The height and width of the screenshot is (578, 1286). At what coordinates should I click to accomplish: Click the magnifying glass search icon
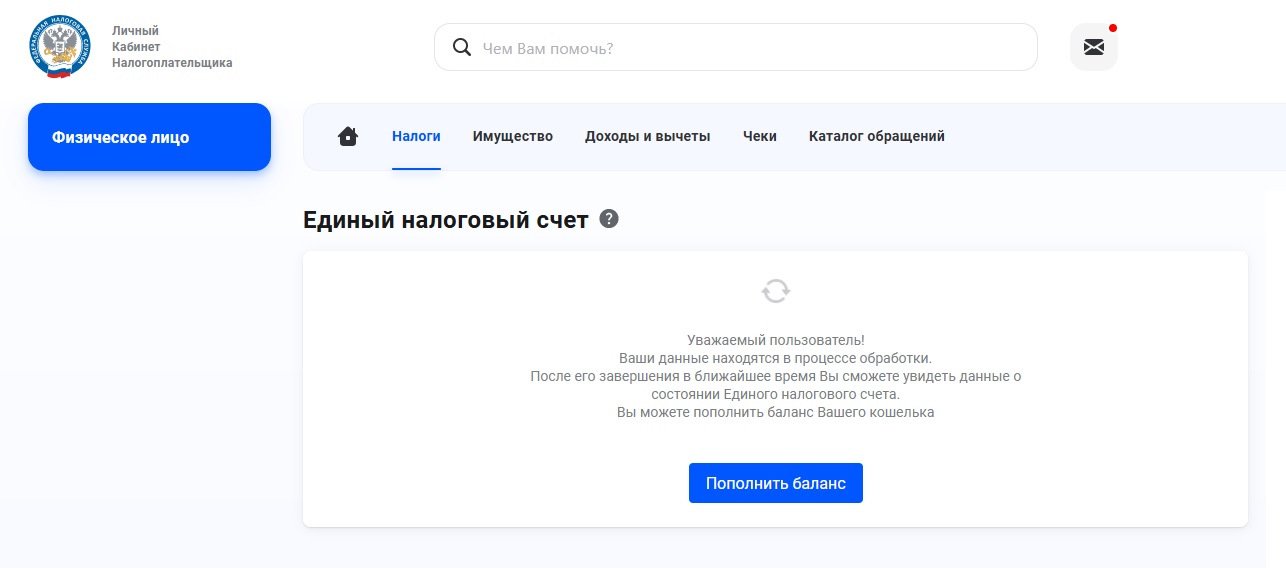coord(462,47)
